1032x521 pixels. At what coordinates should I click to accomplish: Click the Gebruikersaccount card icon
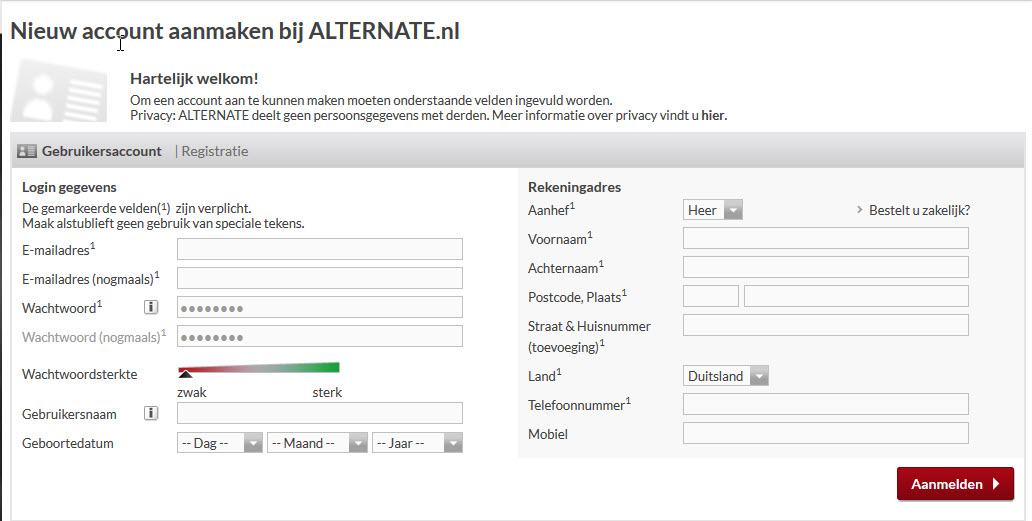pos(26,151)
